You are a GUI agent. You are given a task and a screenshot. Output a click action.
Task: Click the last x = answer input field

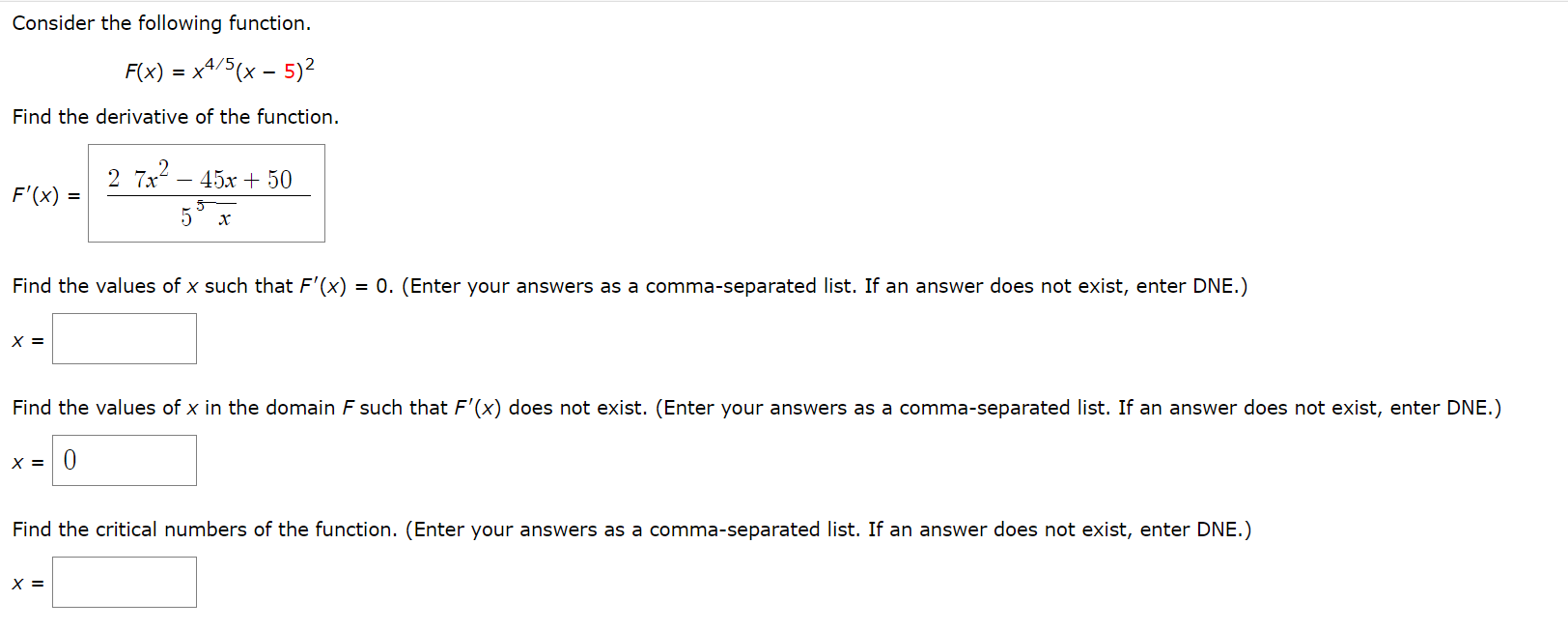124,581
